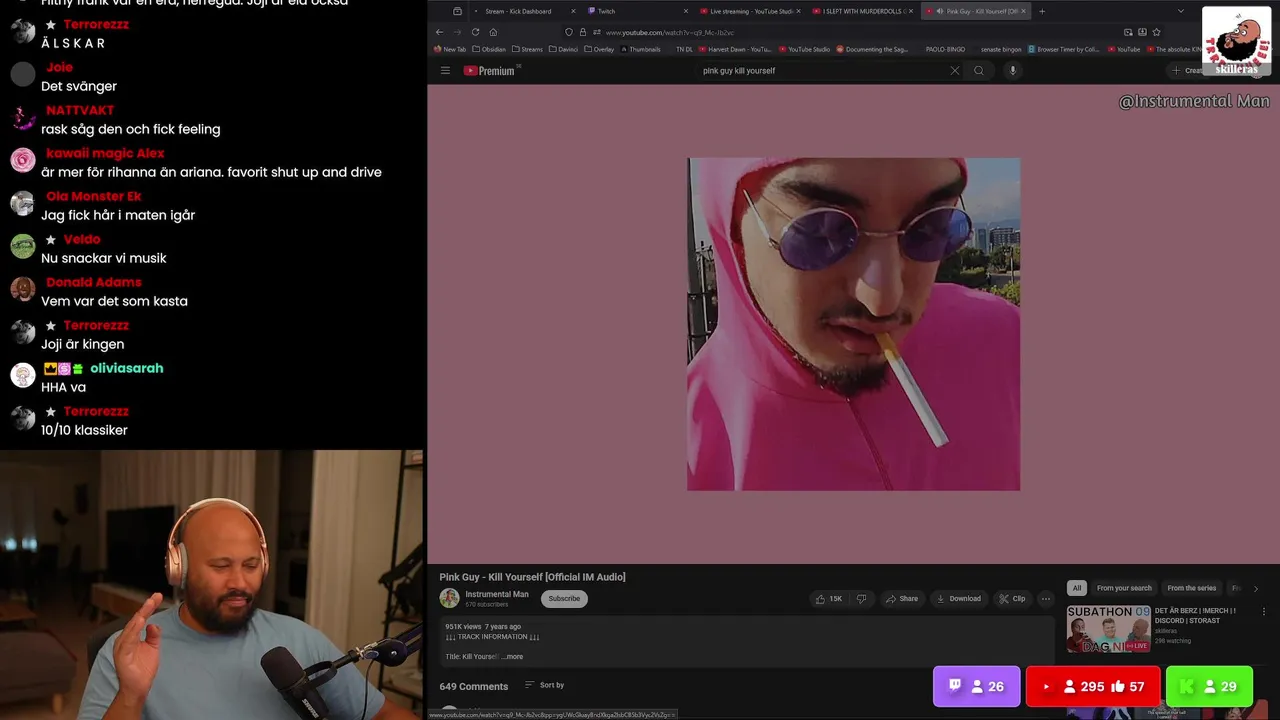1280x720 pixels.
Task: Share the video
Action: [901, 599]
